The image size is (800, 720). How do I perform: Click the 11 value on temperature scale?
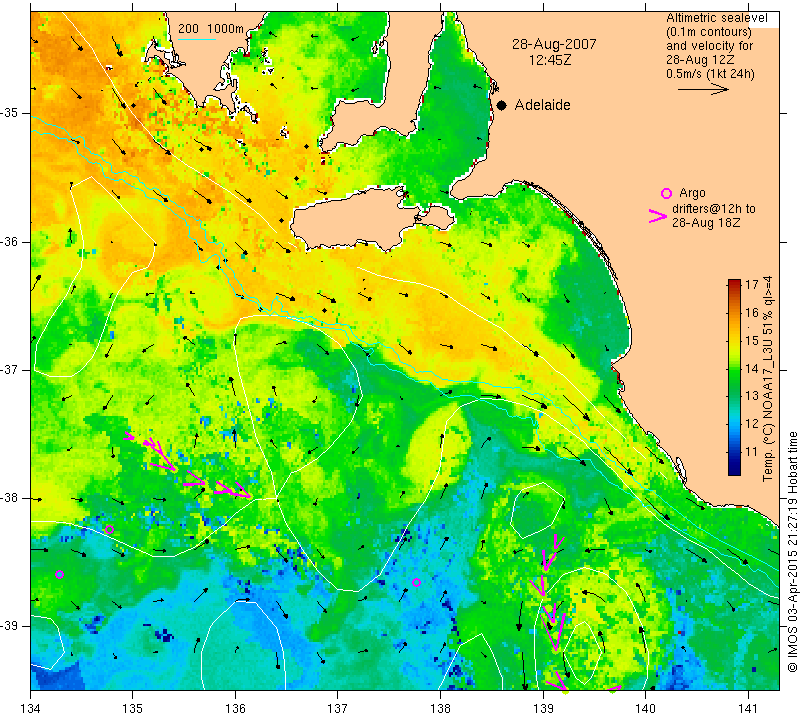pyautogui.click(x=752, y=452)
